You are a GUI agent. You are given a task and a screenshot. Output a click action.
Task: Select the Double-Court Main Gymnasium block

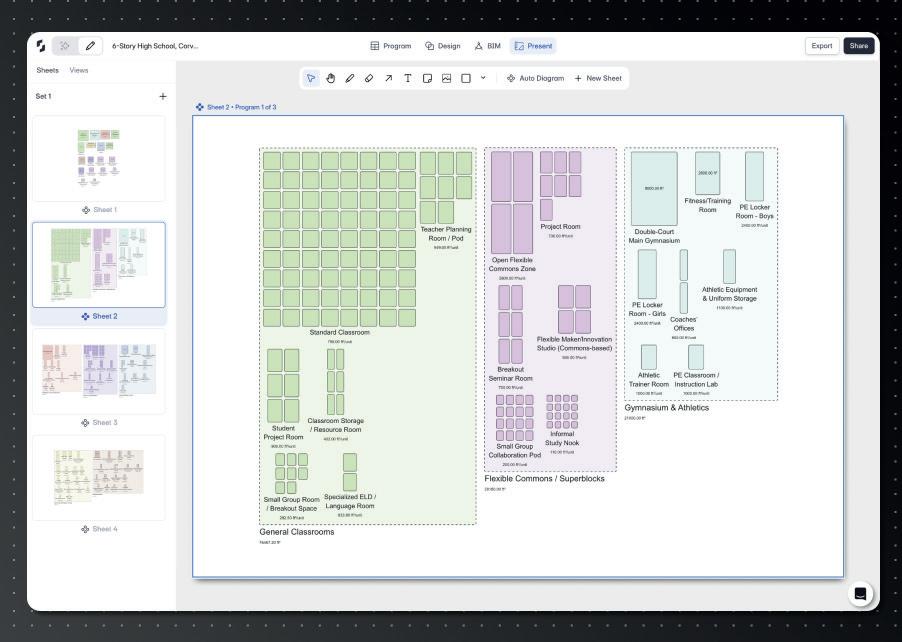(x=654, y=189)
